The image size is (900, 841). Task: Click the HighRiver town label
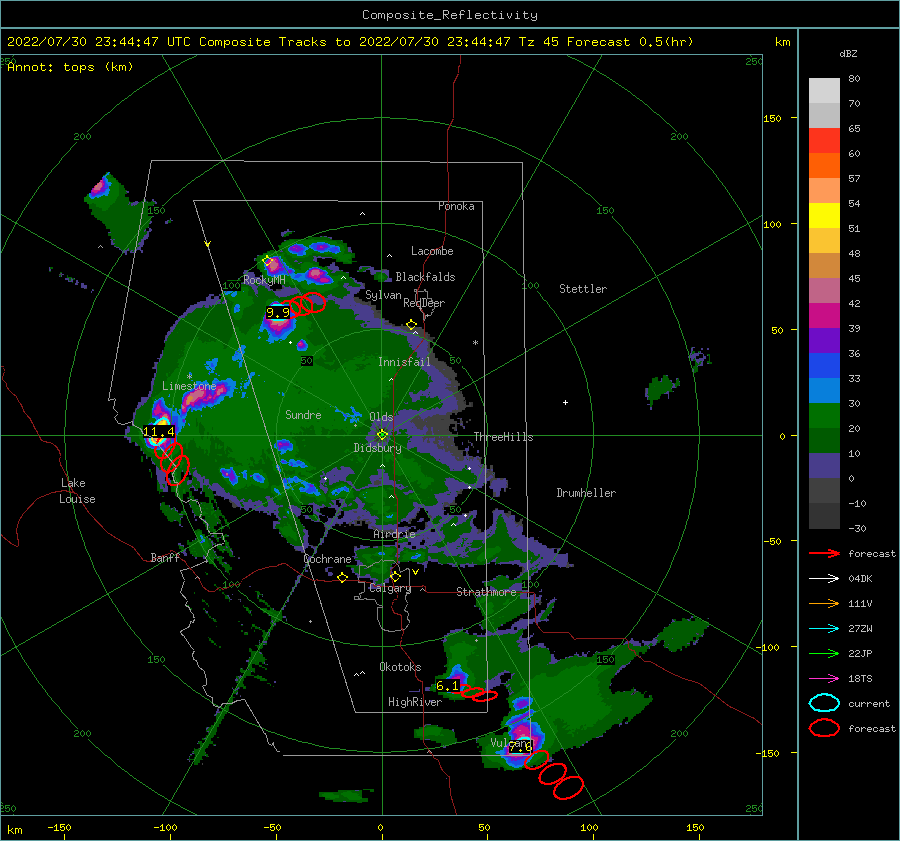pos(415,702)
